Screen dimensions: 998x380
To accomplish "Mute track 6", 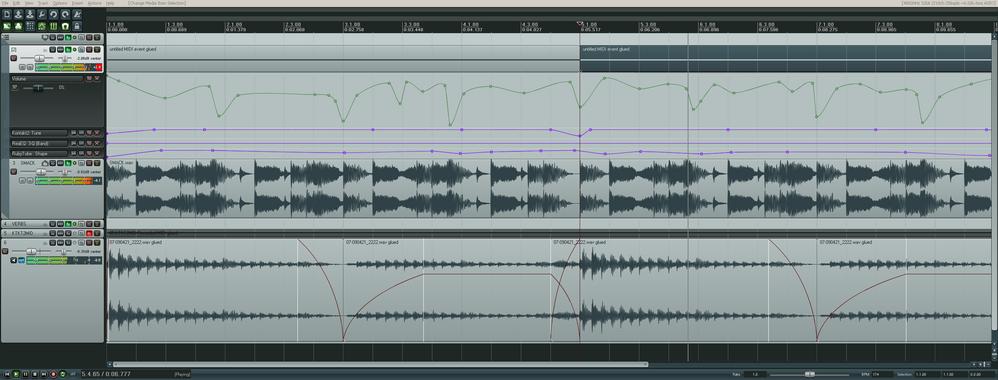I will 88,243.
